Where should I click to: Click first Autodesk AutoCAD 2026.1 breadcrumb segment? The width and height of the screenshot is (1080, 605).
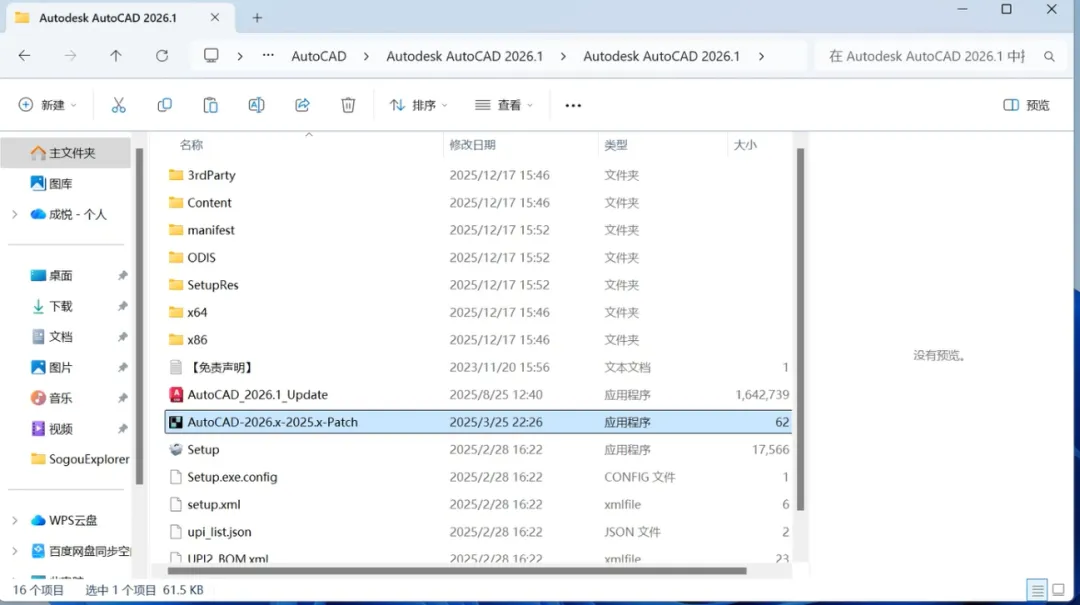[464, 57]
